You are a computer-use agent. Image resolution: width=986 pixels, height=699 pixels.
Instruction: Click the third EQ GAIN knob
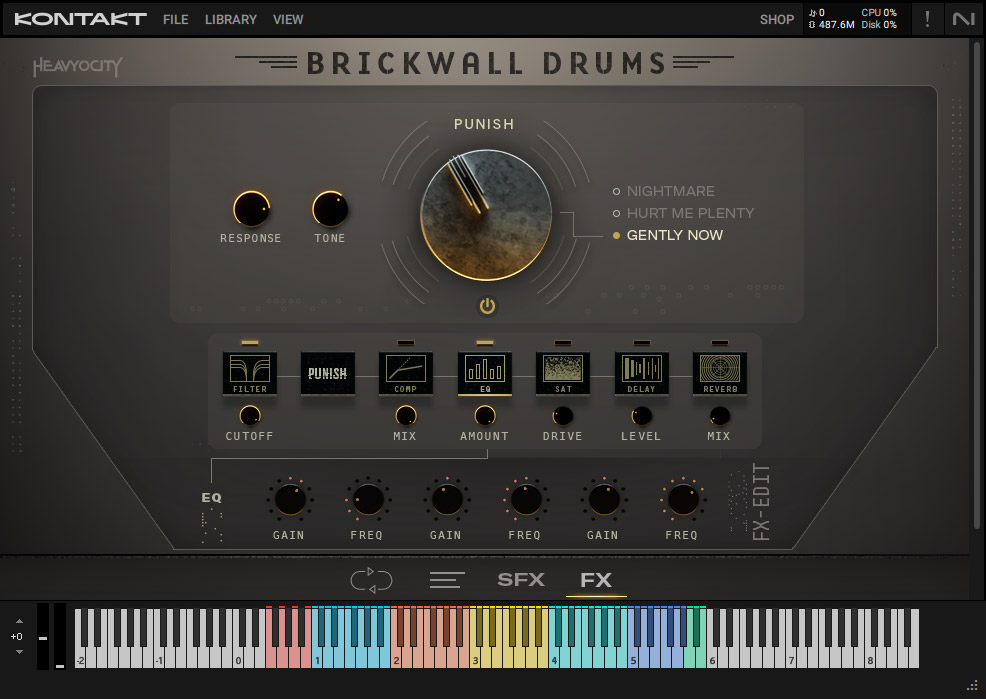(x=604, y=500)
